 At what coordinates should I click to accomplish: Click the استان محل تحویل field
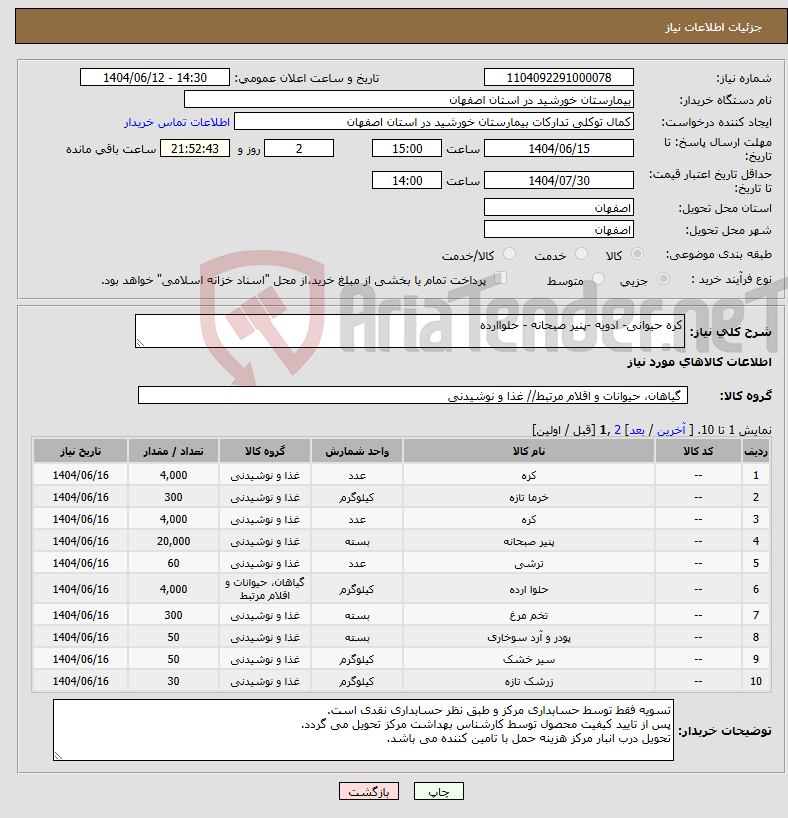558,208
